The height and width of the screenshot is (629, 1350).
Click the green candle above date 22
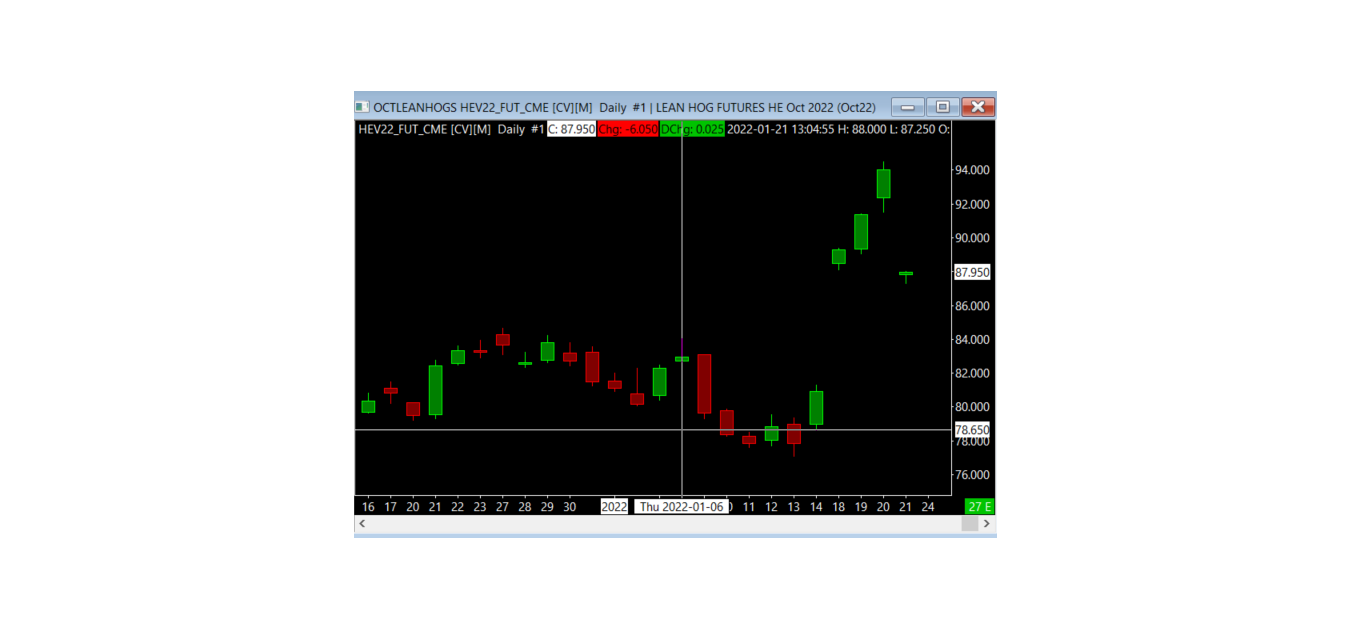point(458,356)
